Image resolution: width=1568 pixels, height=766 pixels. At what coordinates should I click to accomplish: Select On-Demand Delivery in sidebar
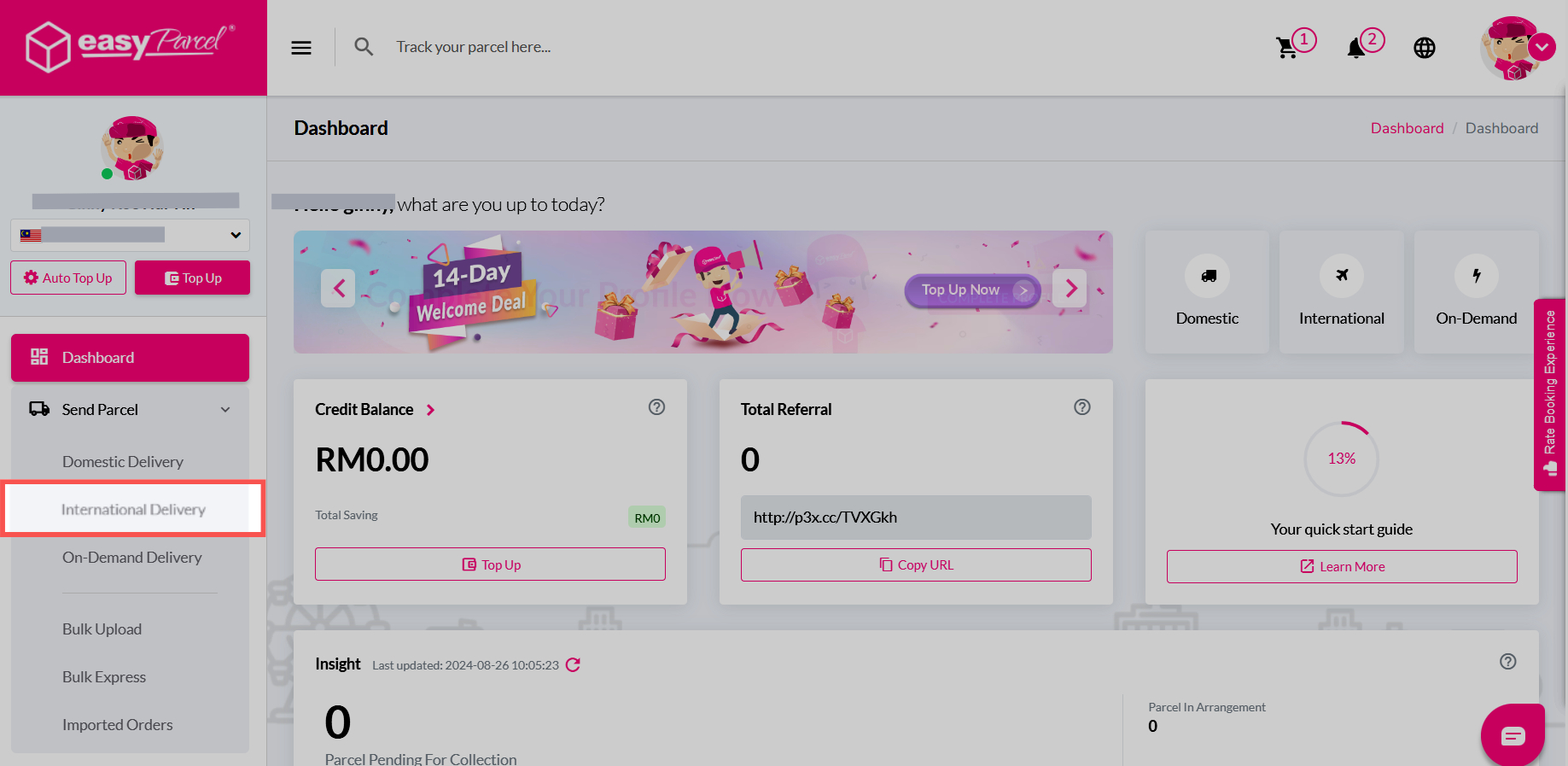(x=132, y=558)
